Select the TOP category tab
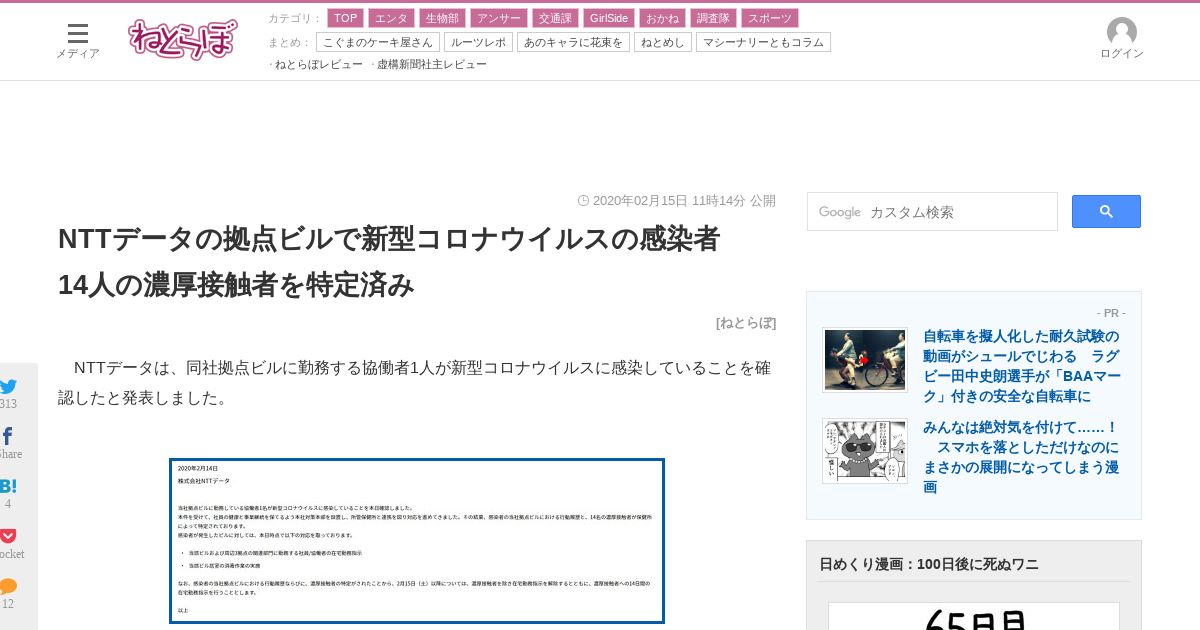 click(x=345, y=18)
